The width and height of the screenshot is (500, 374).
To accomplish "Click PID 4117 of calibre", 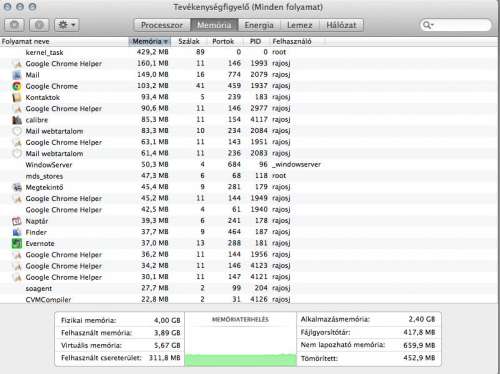I will 259,119.
